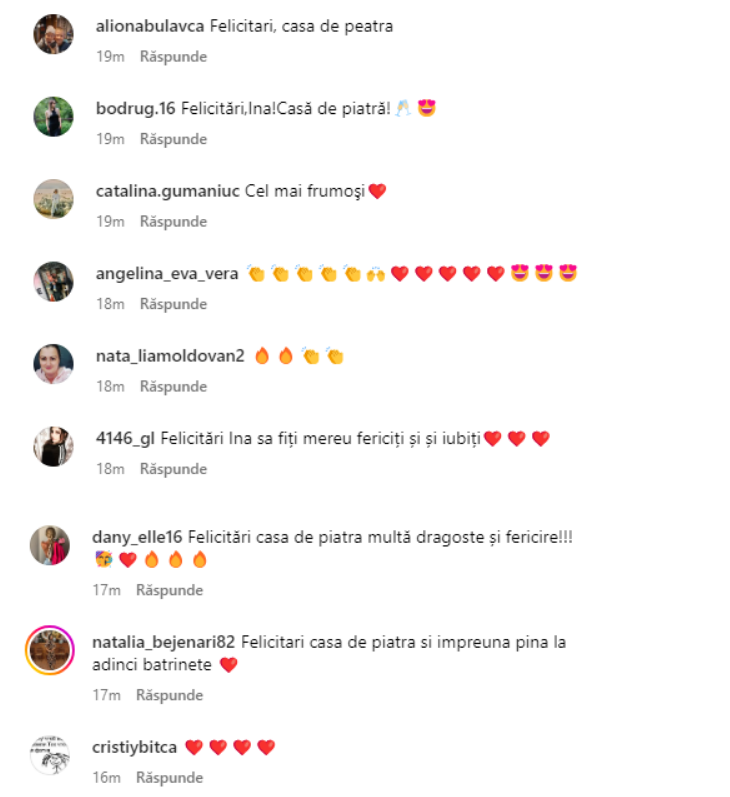Click the 17m timestamp on natalia_bejenari82's comment
Image resolution: width=730 pixels, height=797 pixels.
tap(107, 695)
